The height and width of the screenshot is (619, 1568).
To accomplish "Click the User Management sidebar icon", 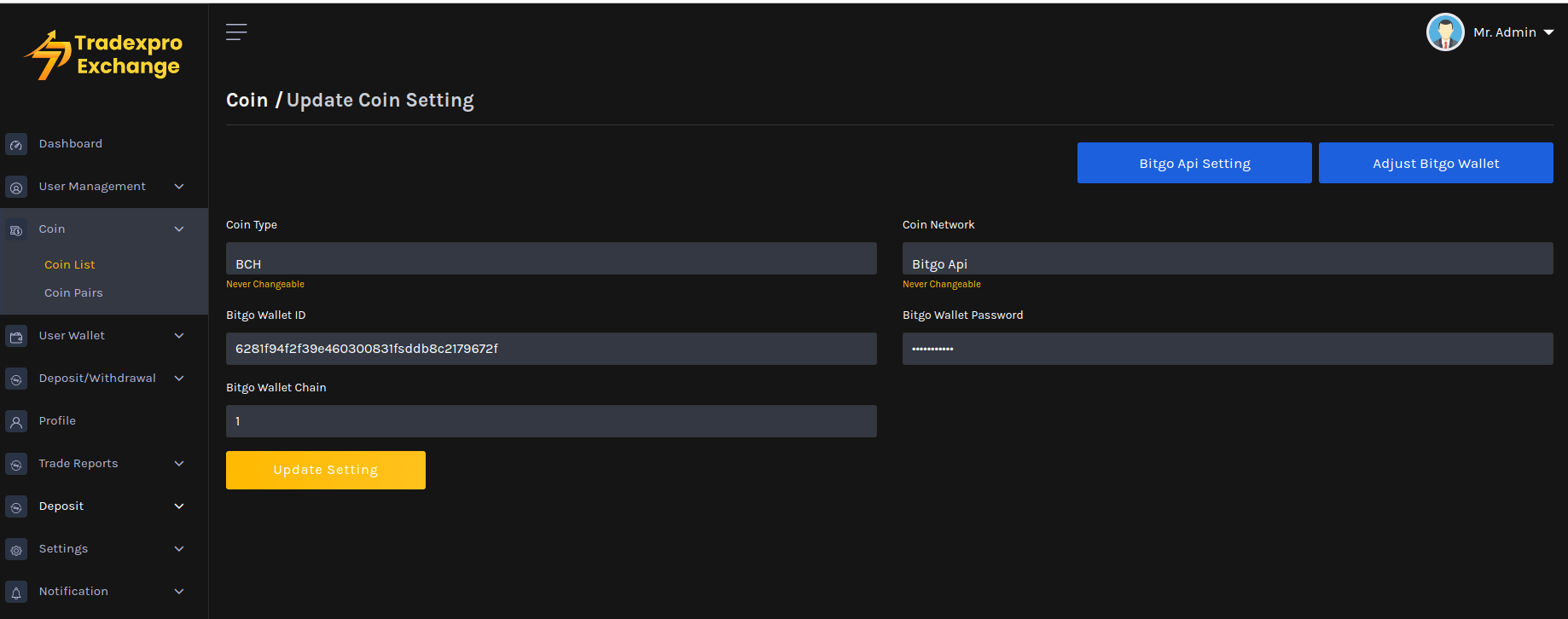I will pos(16,188).
